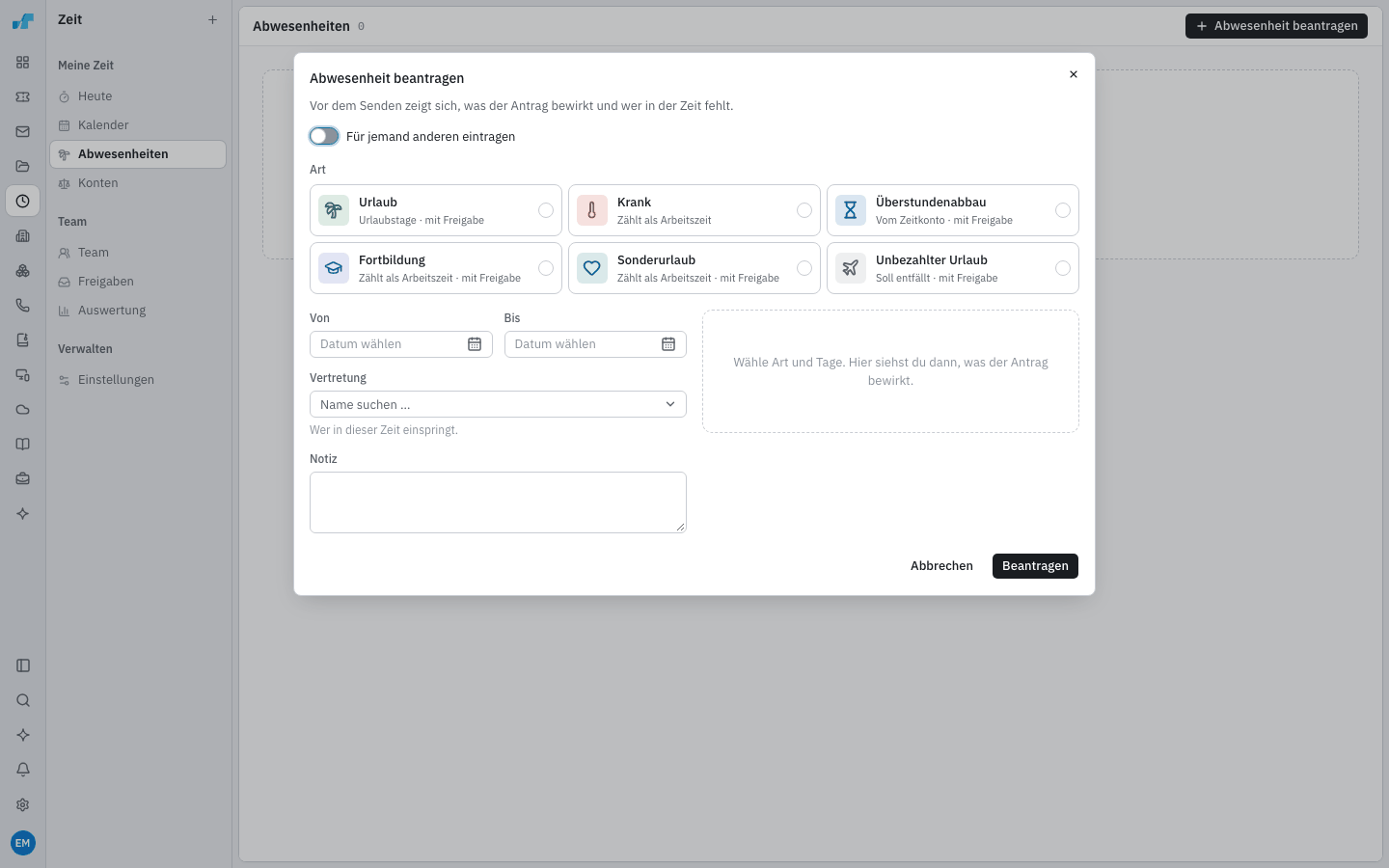Open notifications via the bell icon
The width and height of the screenshot is (1389, 868).
point(23,770)
